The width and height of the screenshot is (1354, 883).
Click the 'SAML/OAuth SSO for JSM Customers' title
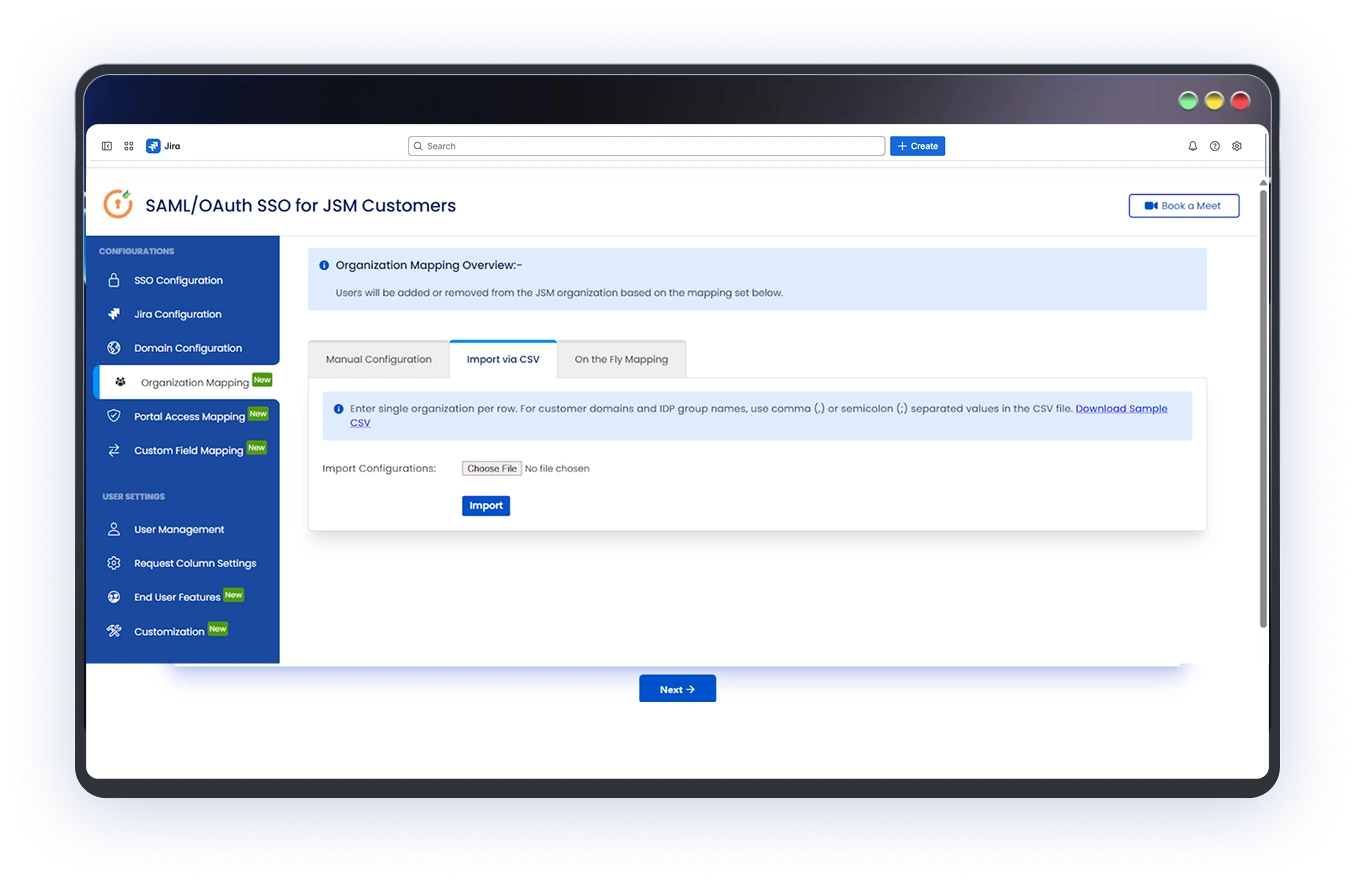(301, 206)
